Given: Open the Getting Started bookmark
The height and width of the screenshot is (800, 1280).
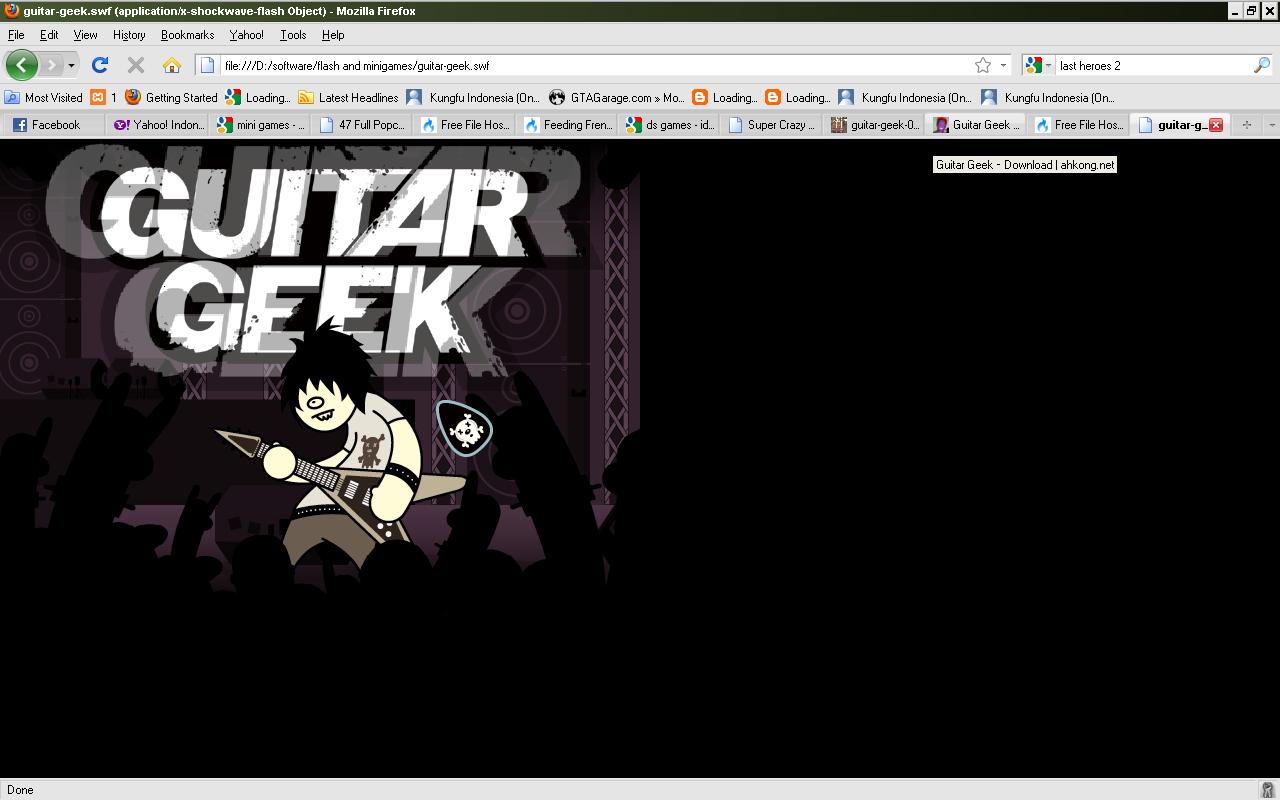Looking at the screenshot, I should [171, 97].
